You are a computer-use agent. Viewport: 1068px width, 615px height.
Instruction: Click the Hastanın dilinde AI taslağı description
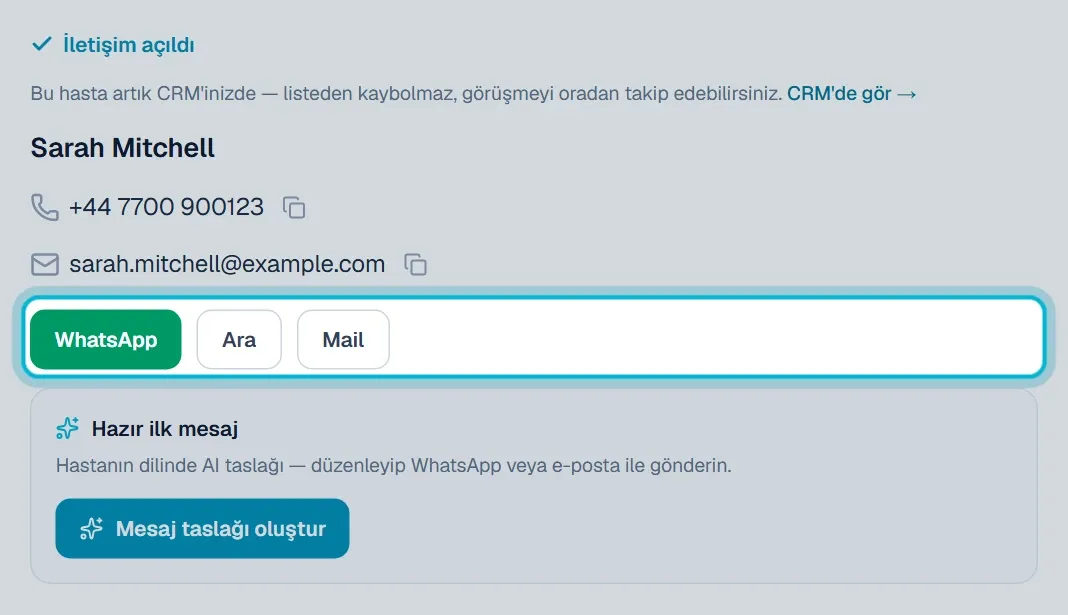(x=394, y=466)
